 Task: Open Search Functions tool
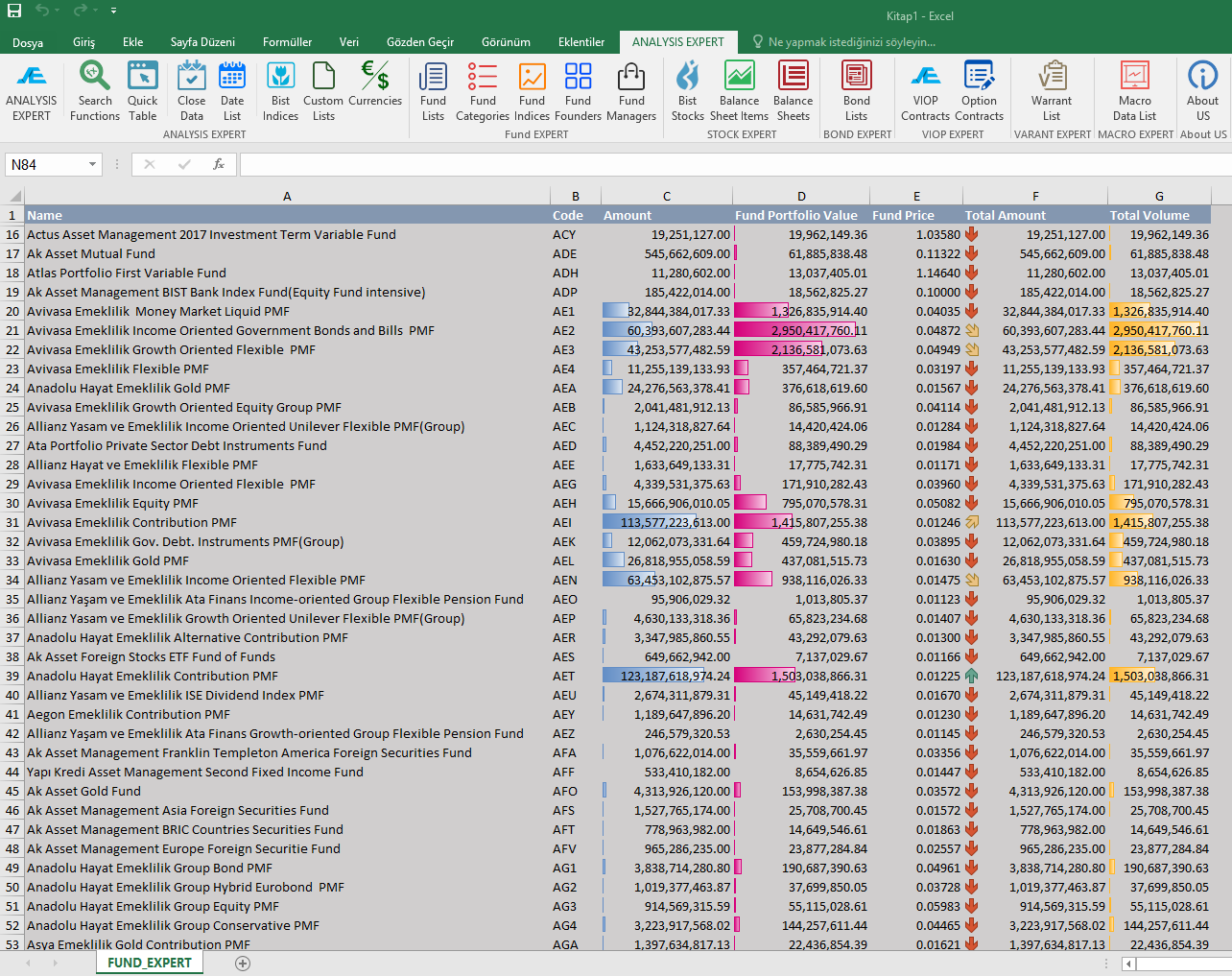click(95, 91)
